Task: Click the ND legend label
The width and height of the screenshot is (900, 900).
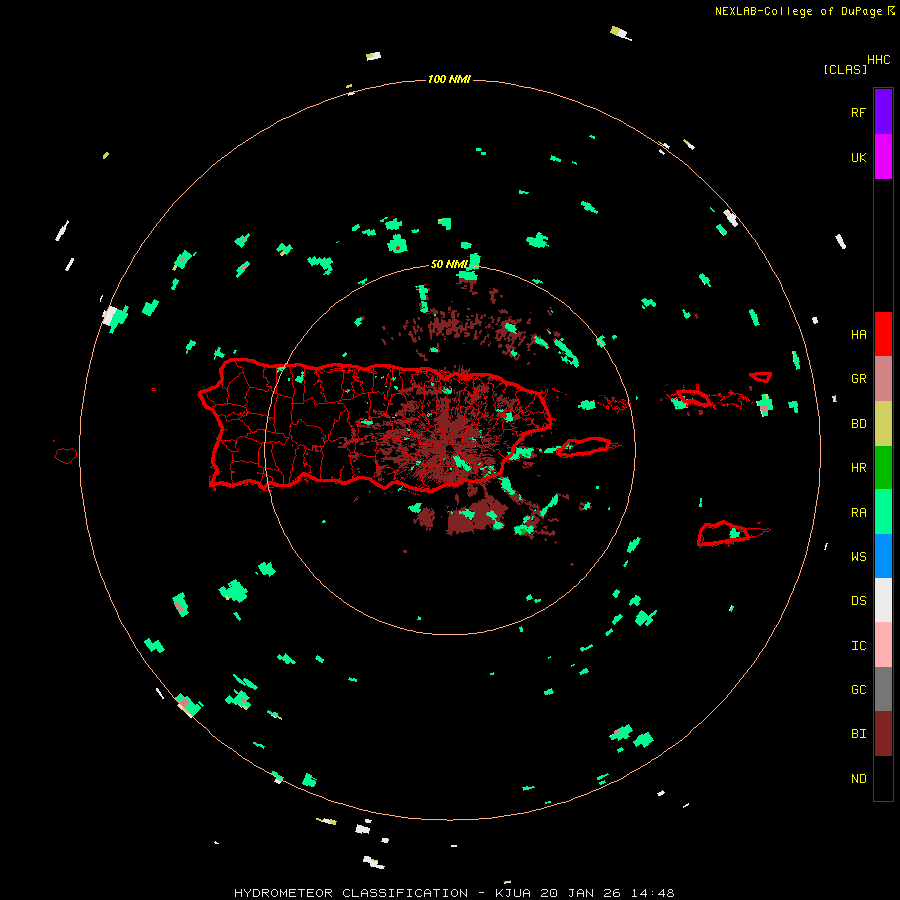Action: point(858,778)
